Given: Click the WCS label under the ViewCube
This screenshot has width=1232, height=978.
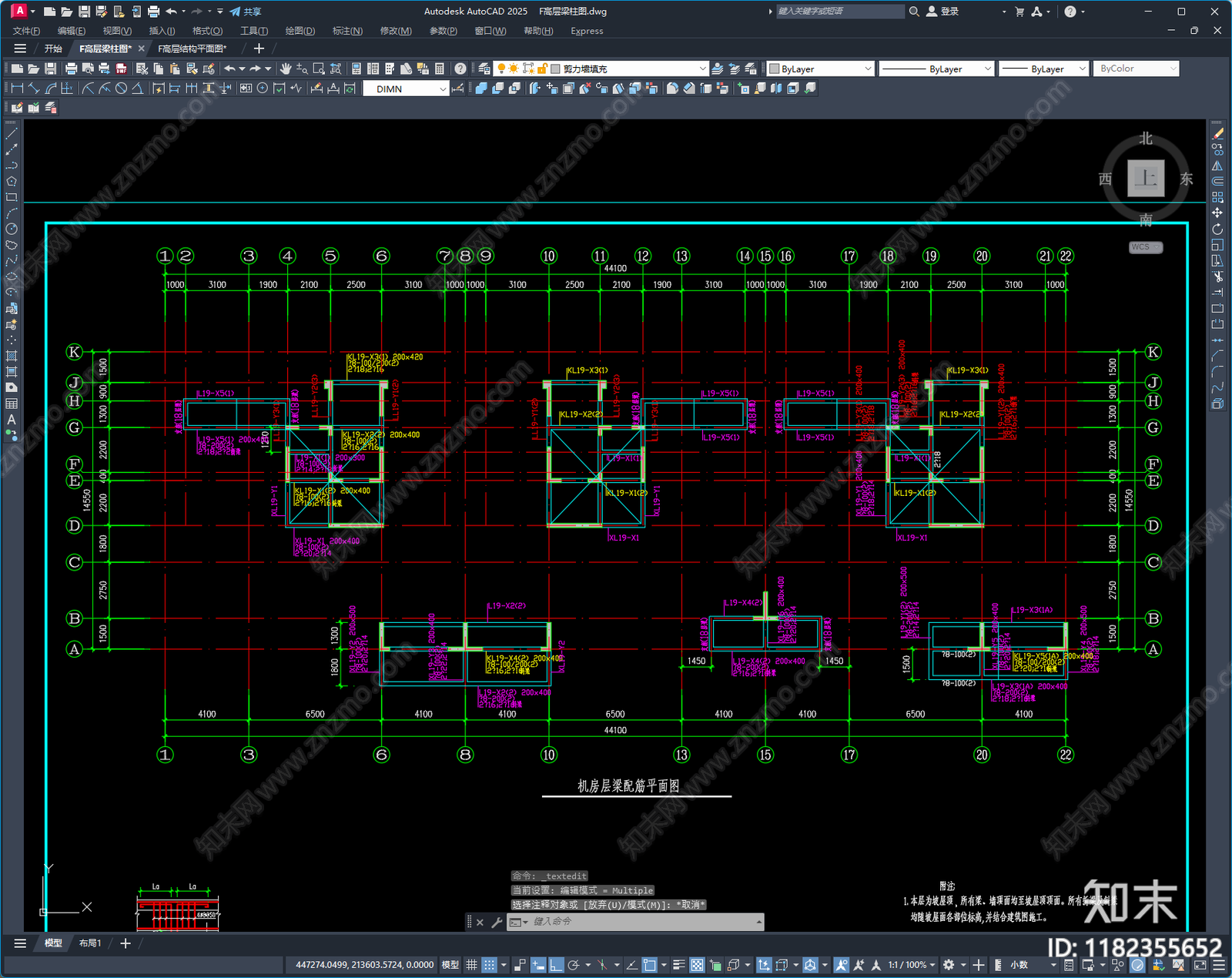Looking at the screenshot, I should click(x=1146, y=247).
